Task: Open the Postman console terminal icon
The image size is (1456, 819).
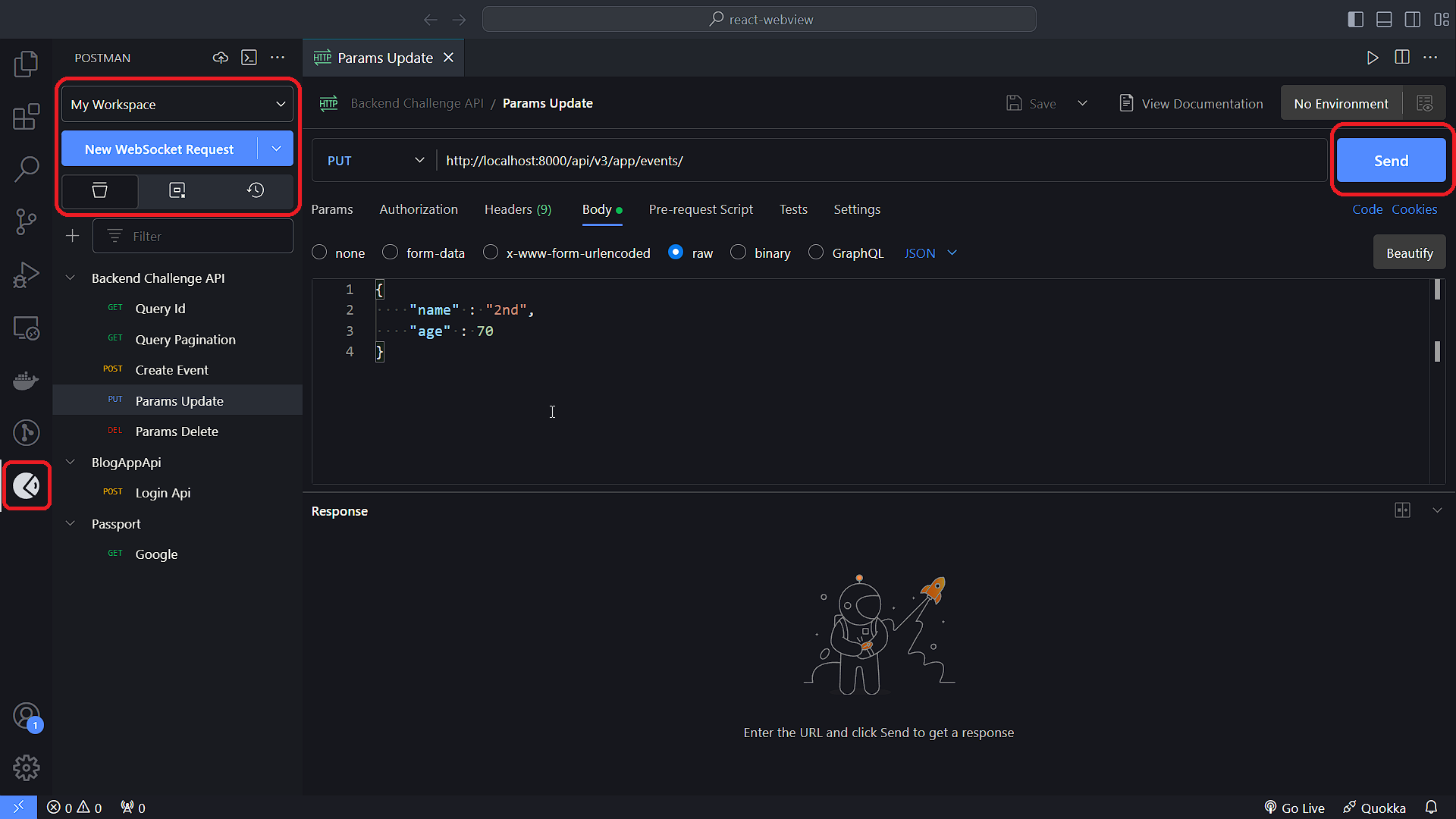Action: pos(249,58)
